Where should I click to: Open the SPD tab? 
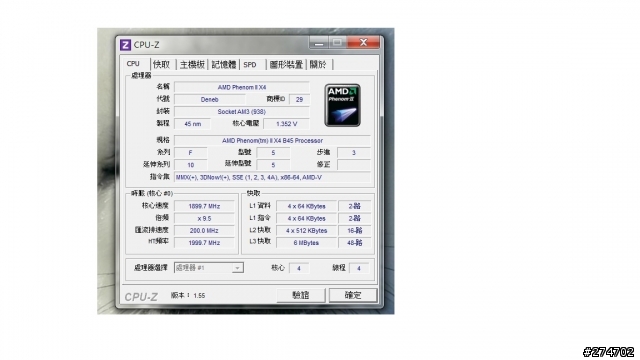pos(250,64)
